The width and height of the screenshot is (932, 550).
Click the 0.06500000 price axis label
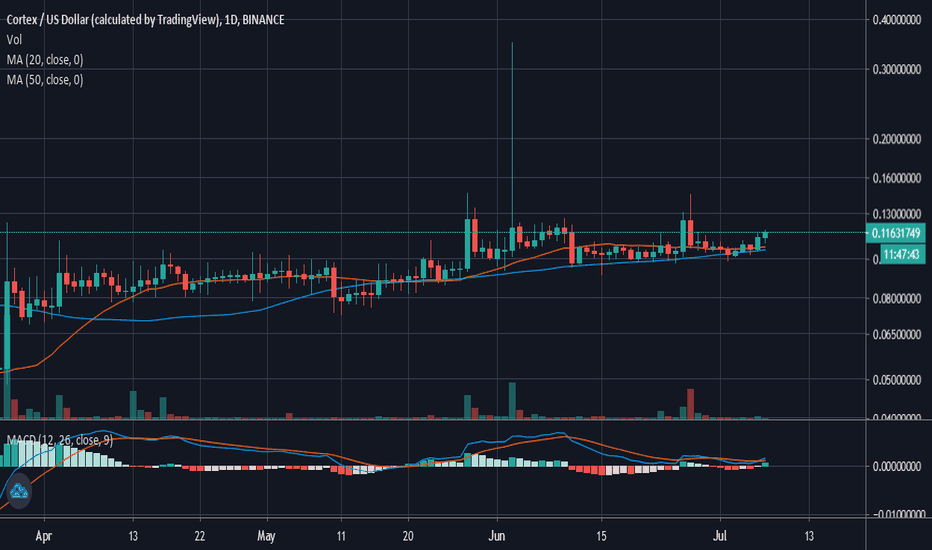(896, 335)
